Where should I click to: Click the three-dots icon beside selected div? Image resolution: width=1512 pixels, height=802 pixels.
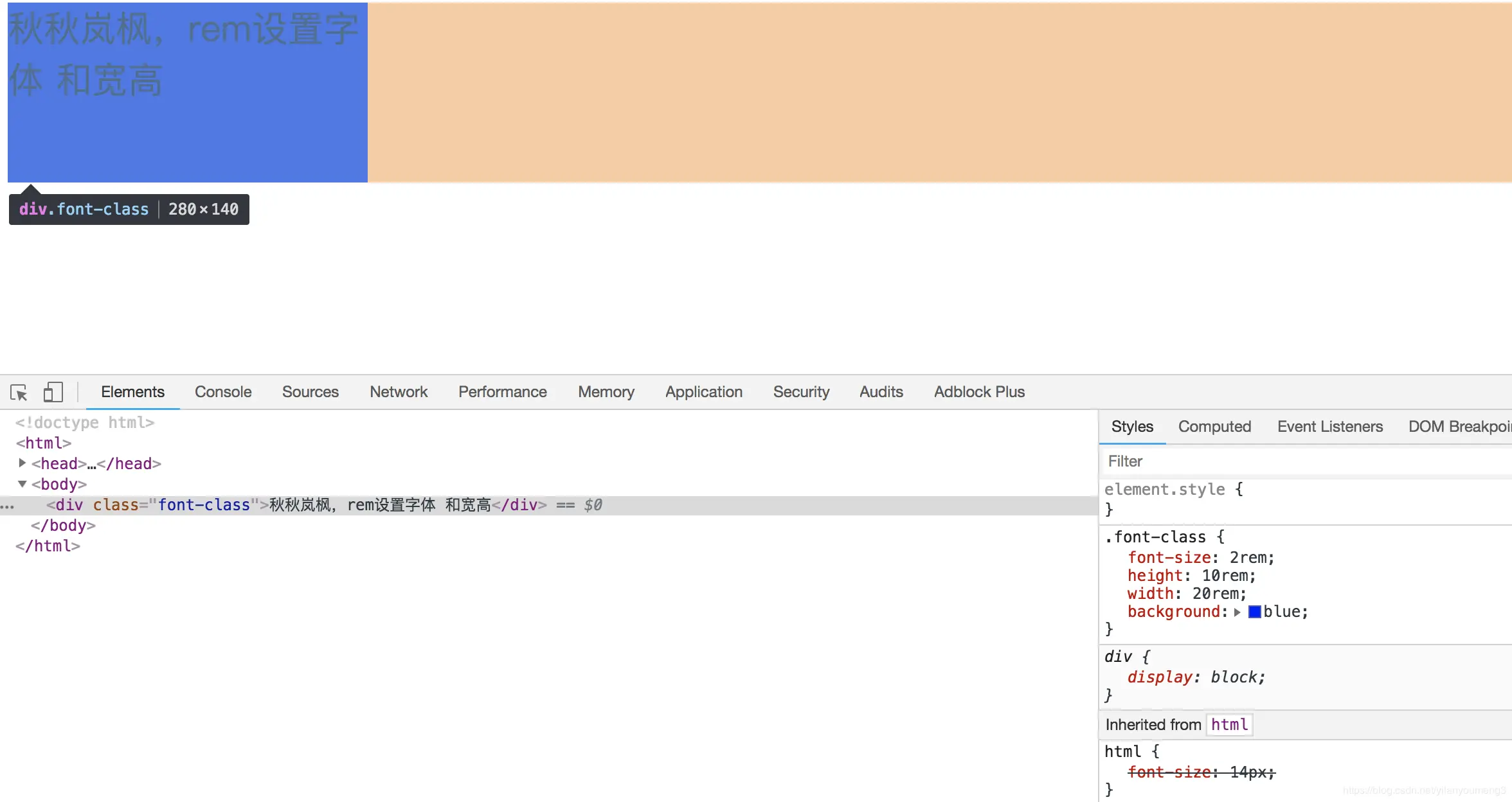click(x=7, y=506)
